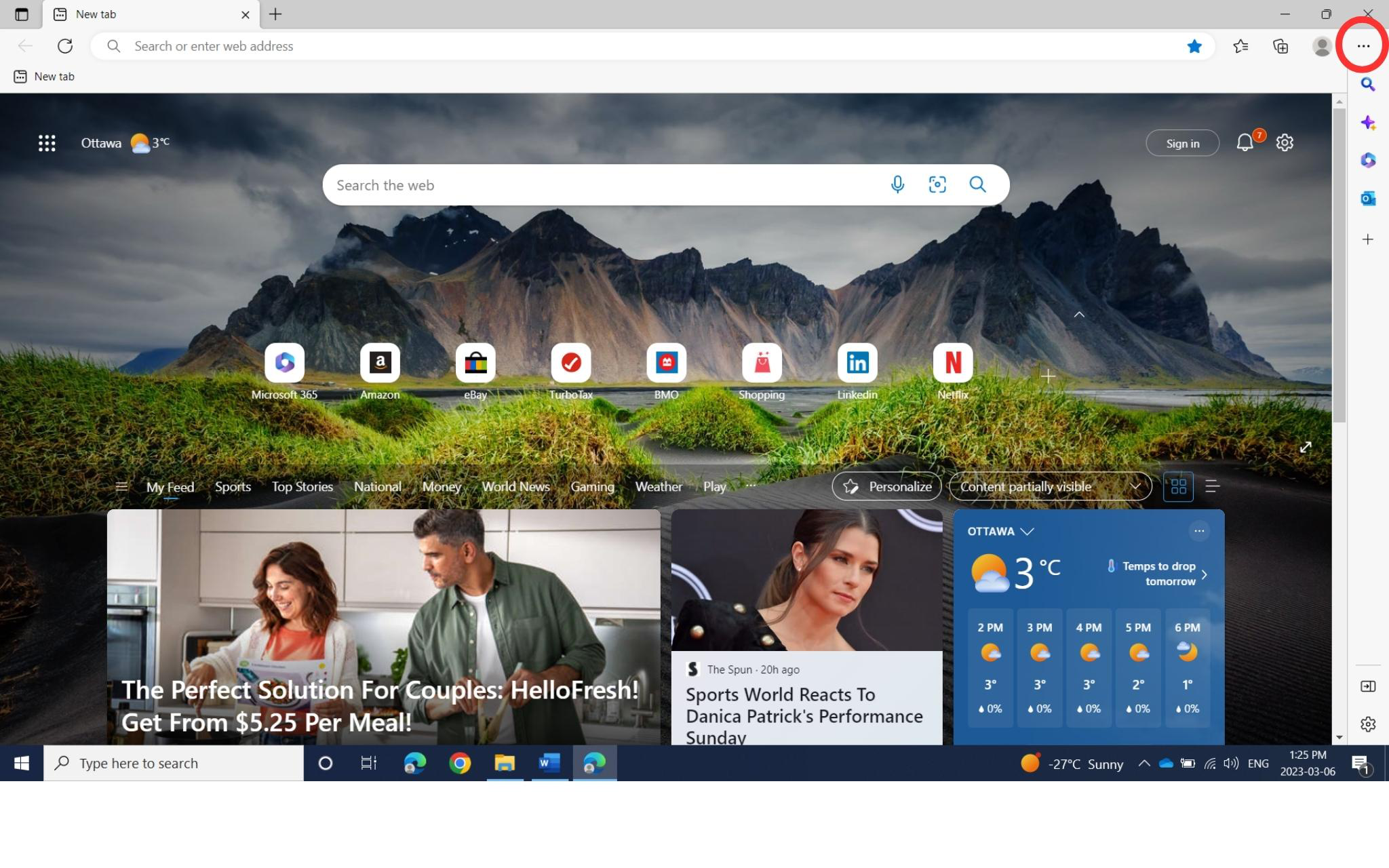Click the Personalize button

pyautogui.click(x=886, y=486)
